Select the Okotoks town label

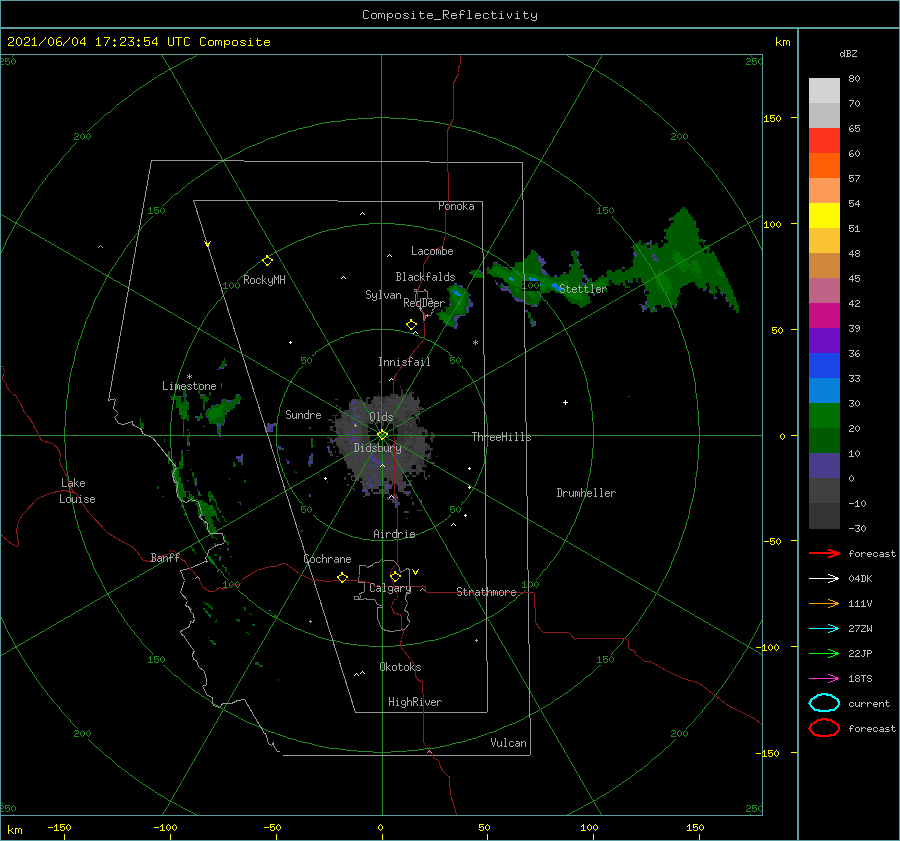click(400, 667)
